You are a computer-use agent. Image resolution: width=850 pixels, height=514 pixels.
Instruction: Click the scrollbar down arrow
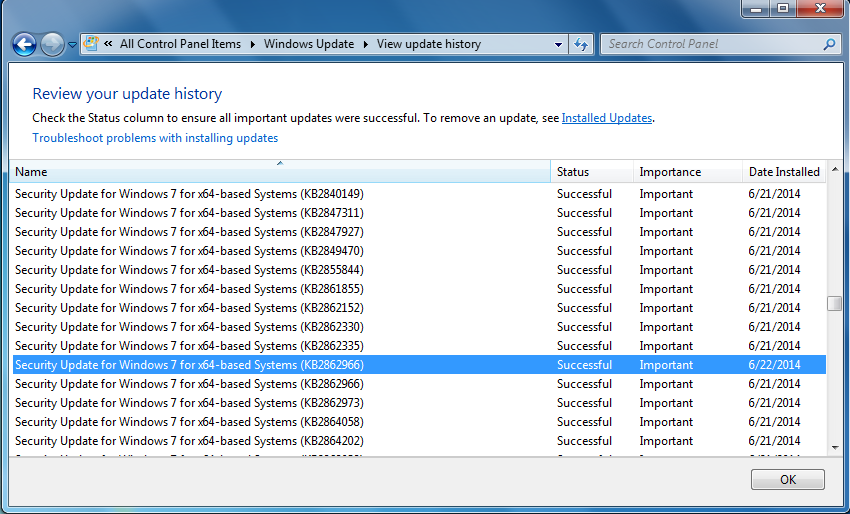(x=834, y=447)
